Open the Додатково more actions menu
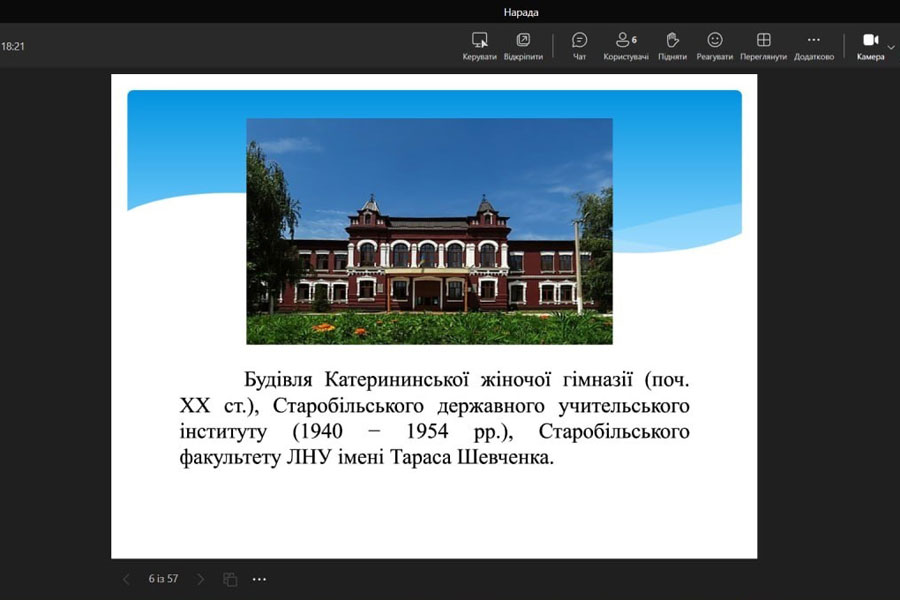The width and height of the screenshot is (900, 600). click(x=813, y=41)
